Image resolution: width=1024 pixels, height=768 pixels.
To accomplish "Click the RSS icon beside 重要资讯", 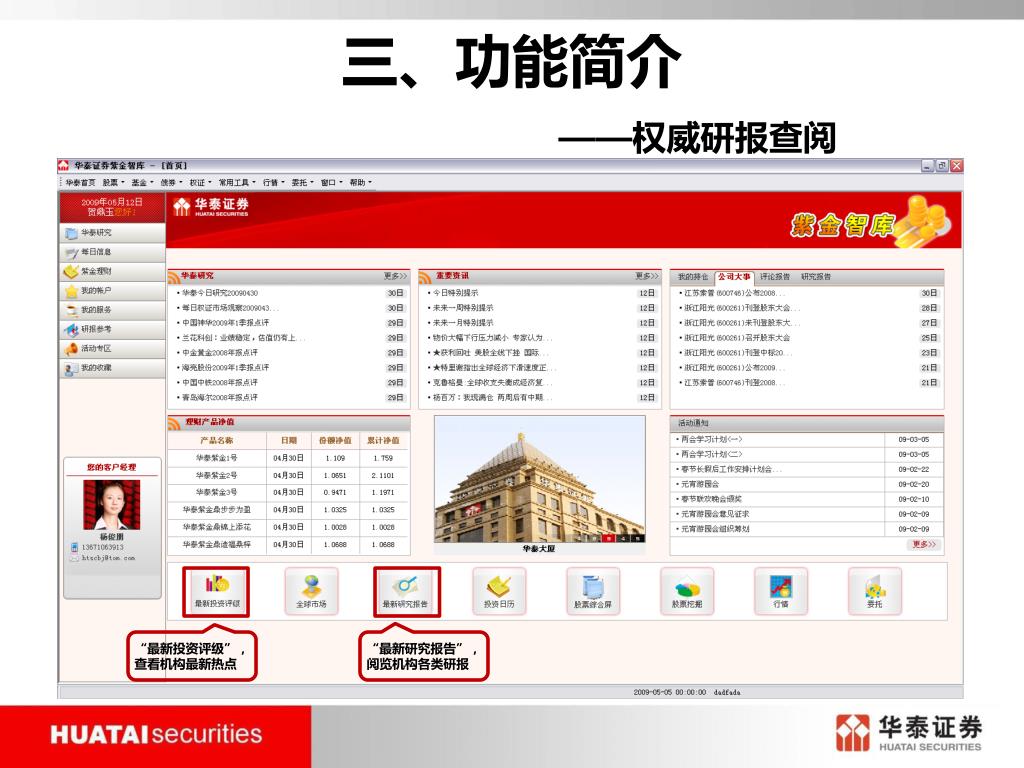I will pos(425,277).
